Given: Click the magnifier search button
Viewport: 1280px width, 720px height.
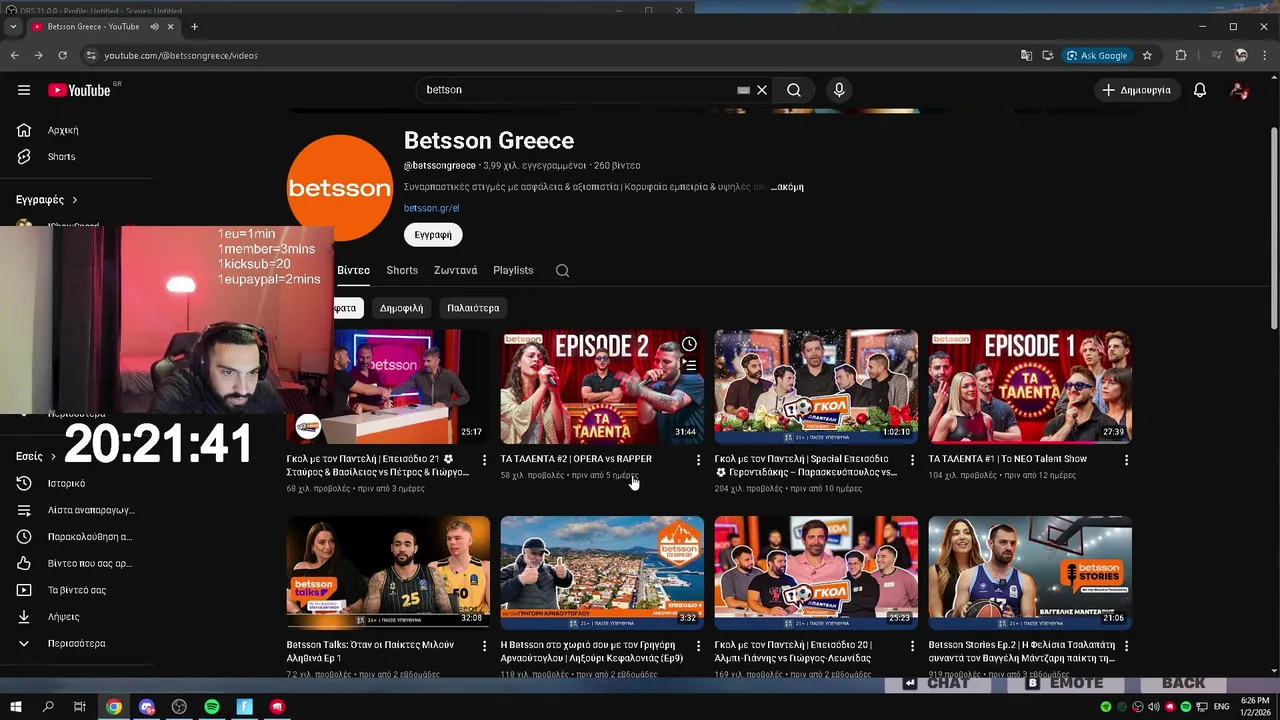Looking at the screenshot, I should point(794,90).
